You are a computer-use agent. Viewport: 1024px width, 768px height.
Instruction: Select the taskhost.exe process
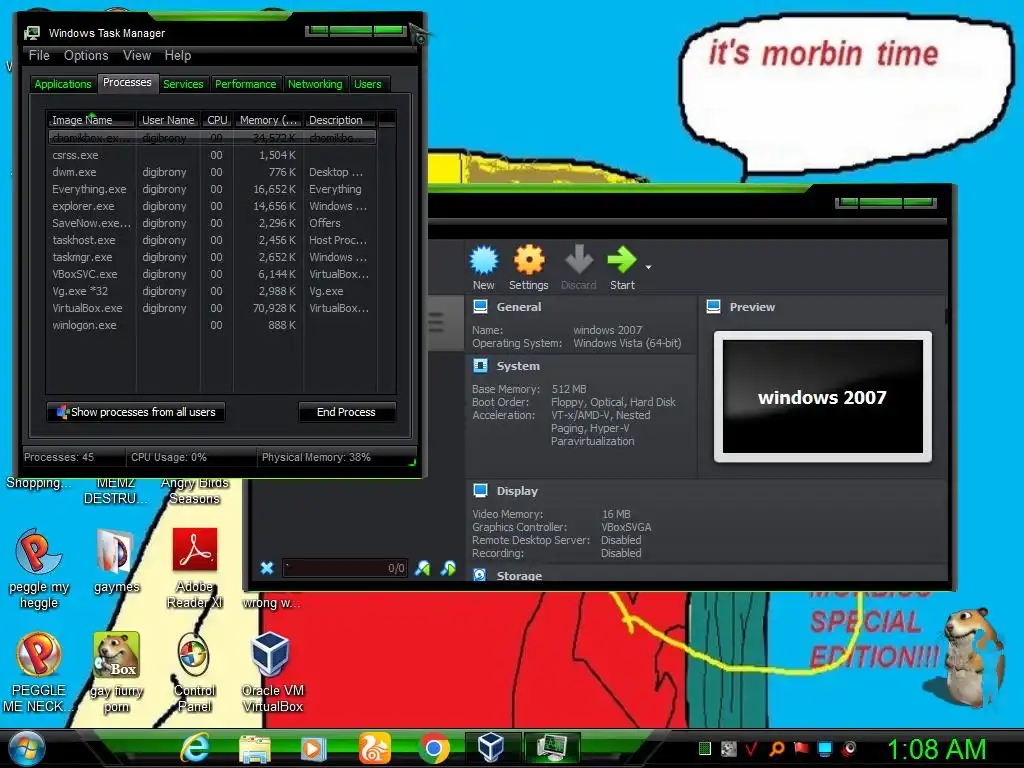point(212,240)
